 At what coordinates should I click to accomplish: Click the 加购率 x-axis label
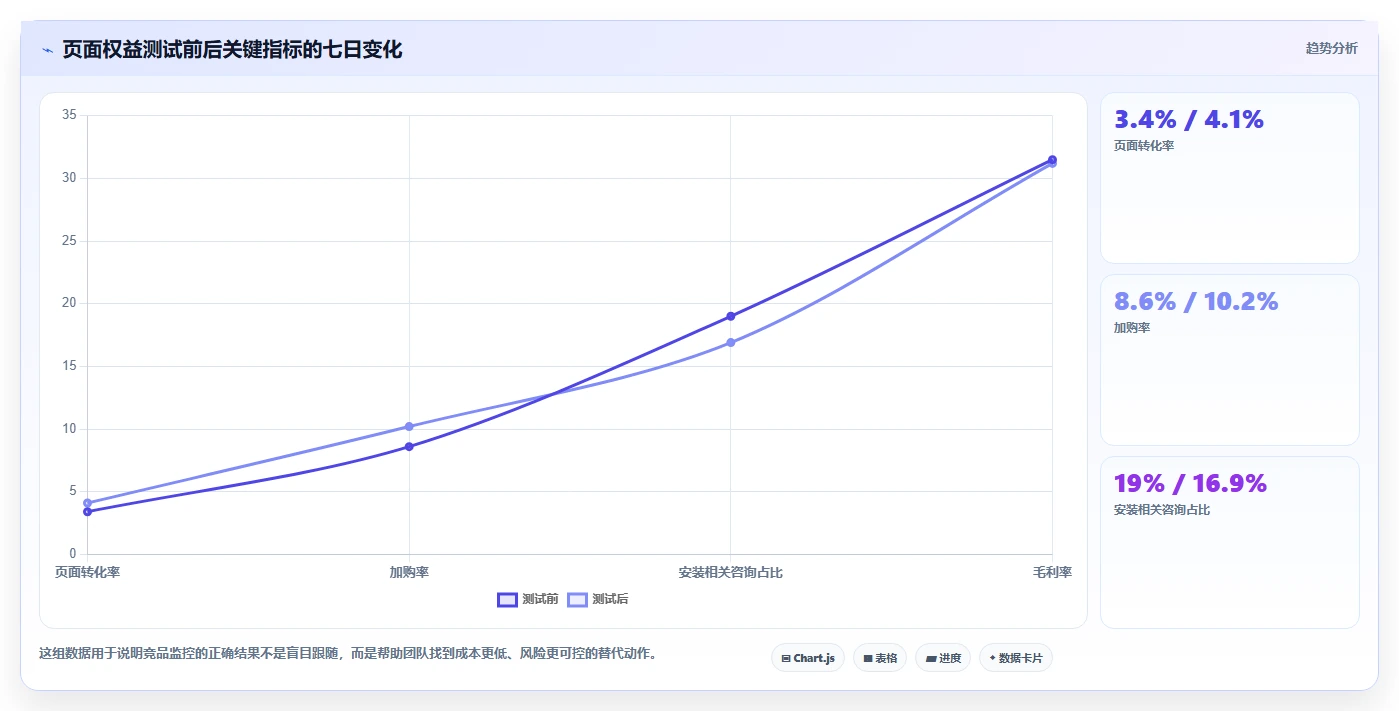coord(409,573)
